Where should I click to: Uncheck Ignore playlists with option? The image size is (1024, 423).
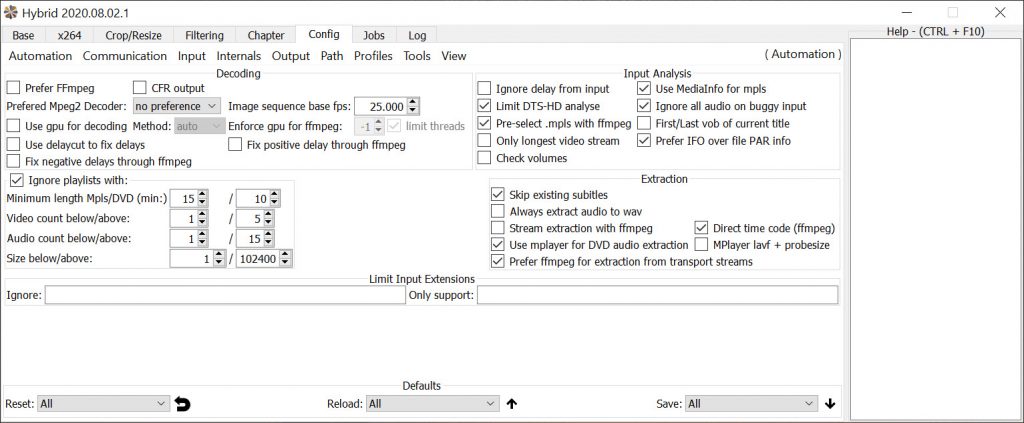coord(17,181)
